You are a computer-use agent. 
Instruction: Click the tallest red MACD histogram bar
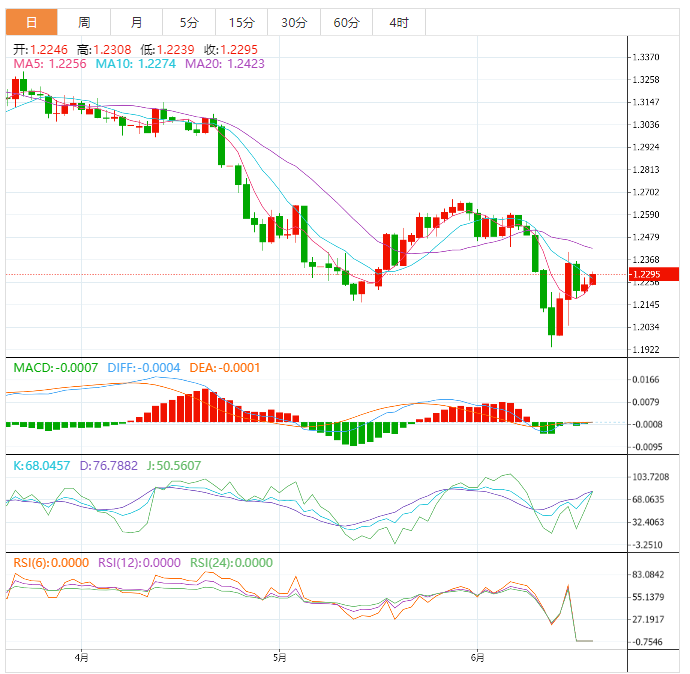(205, 405)
